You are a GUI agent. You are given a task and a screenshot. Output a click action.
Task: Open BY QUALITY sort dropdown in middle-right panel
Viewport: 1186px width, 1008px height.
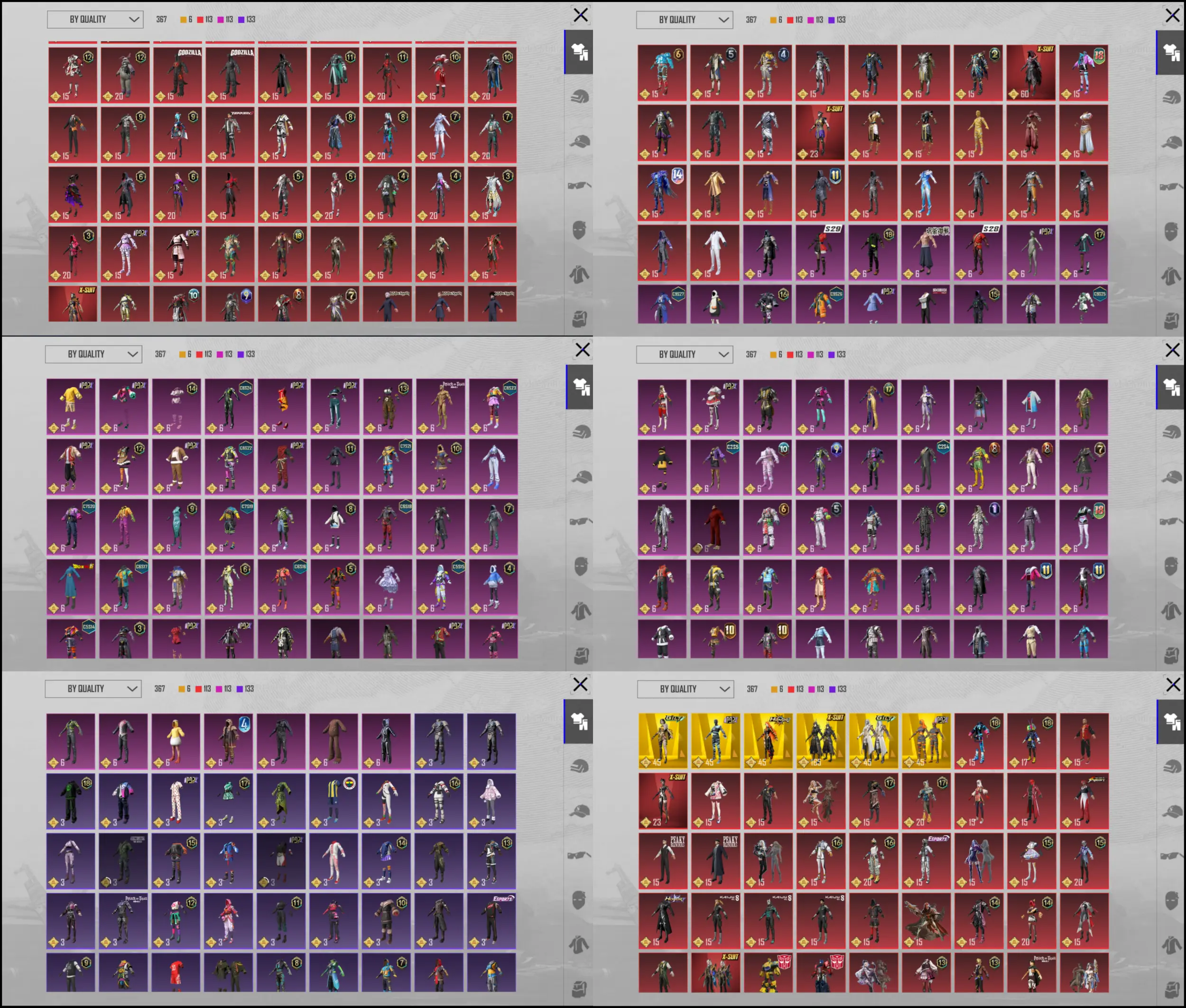tap(685, 354)
